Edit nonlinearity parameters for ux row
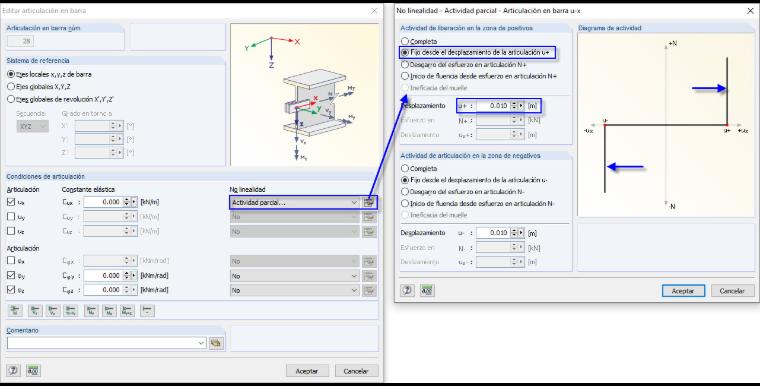760x386 pixels. (369, 202)
